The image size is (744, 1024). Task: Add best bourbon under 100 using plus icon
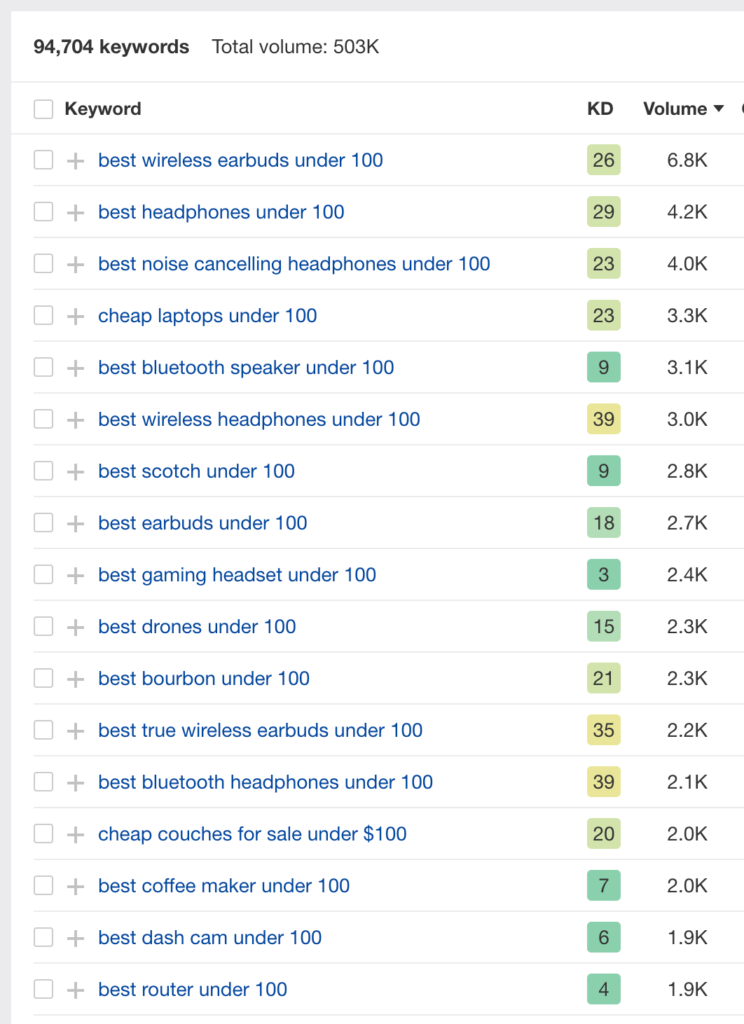[76, 679]
